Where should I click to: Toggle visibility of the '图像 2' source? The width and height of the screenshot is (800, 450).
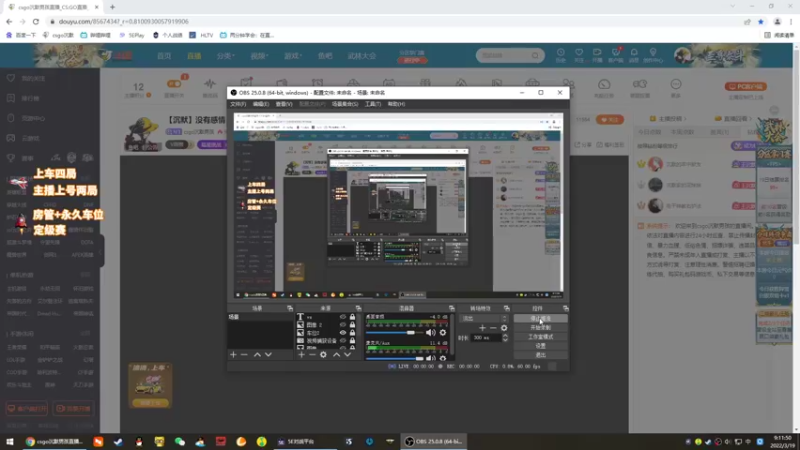click(343, 325)
